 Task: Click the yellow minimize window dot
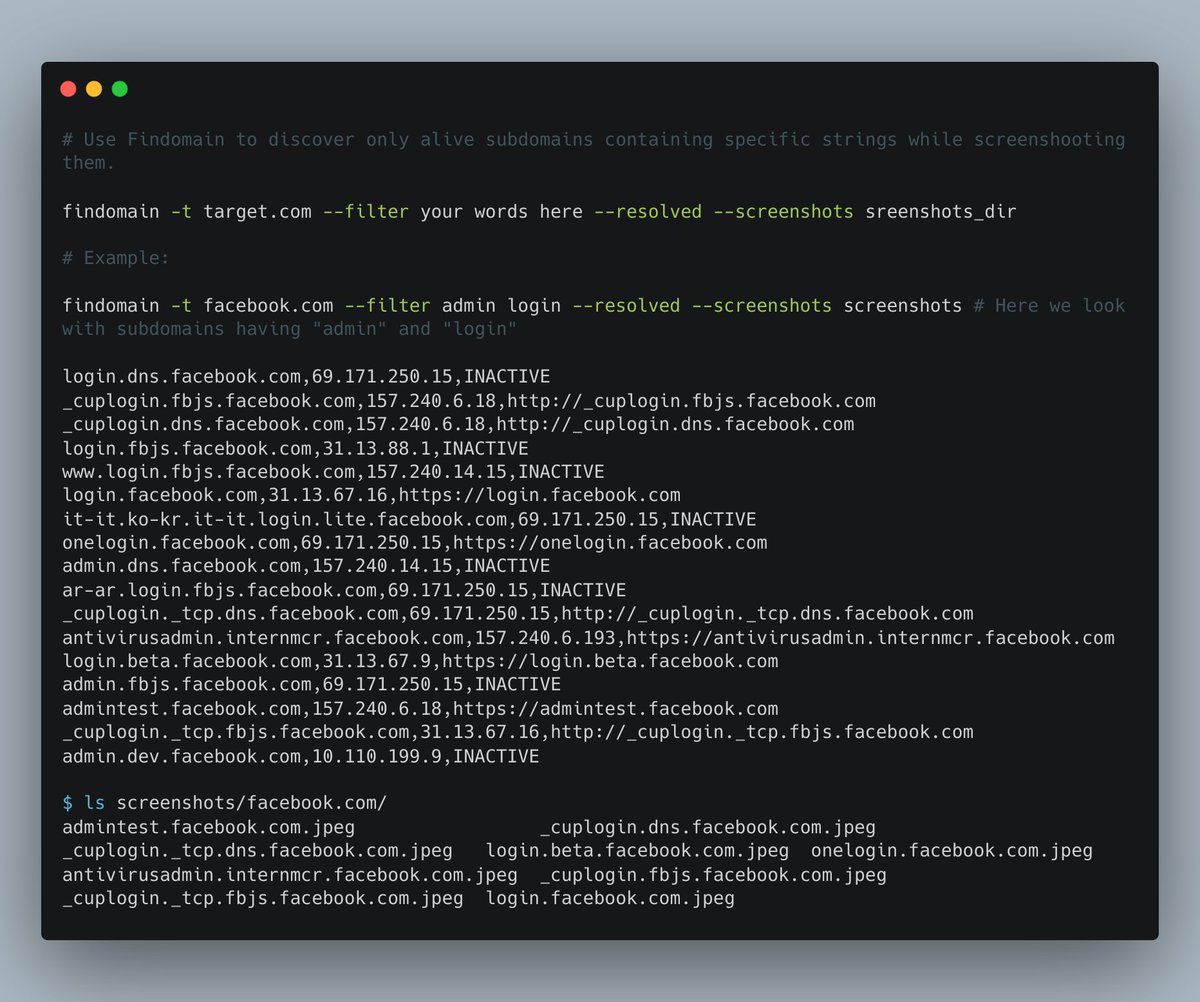tap(94, 89)
